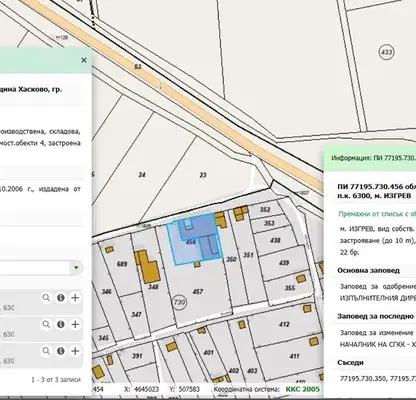Click the circled district label 433

pyautogui.click(x=386, y=52)
